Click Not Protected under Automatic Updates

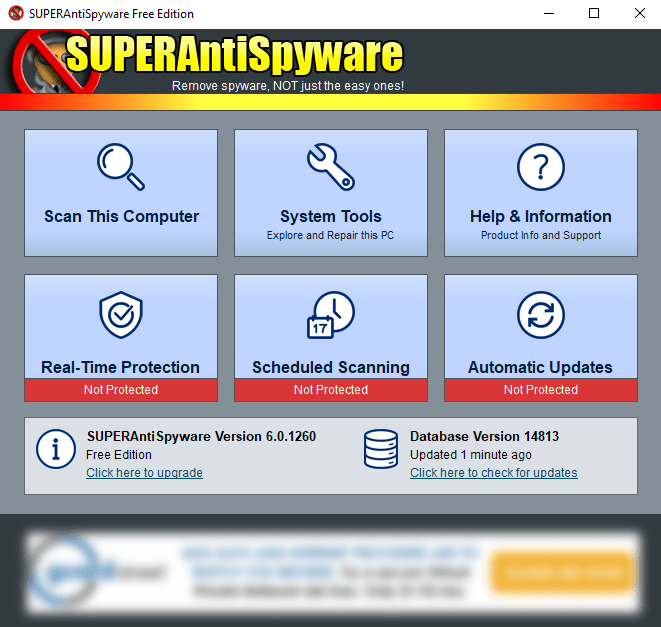pyautogui.click(x=541, y=390)
